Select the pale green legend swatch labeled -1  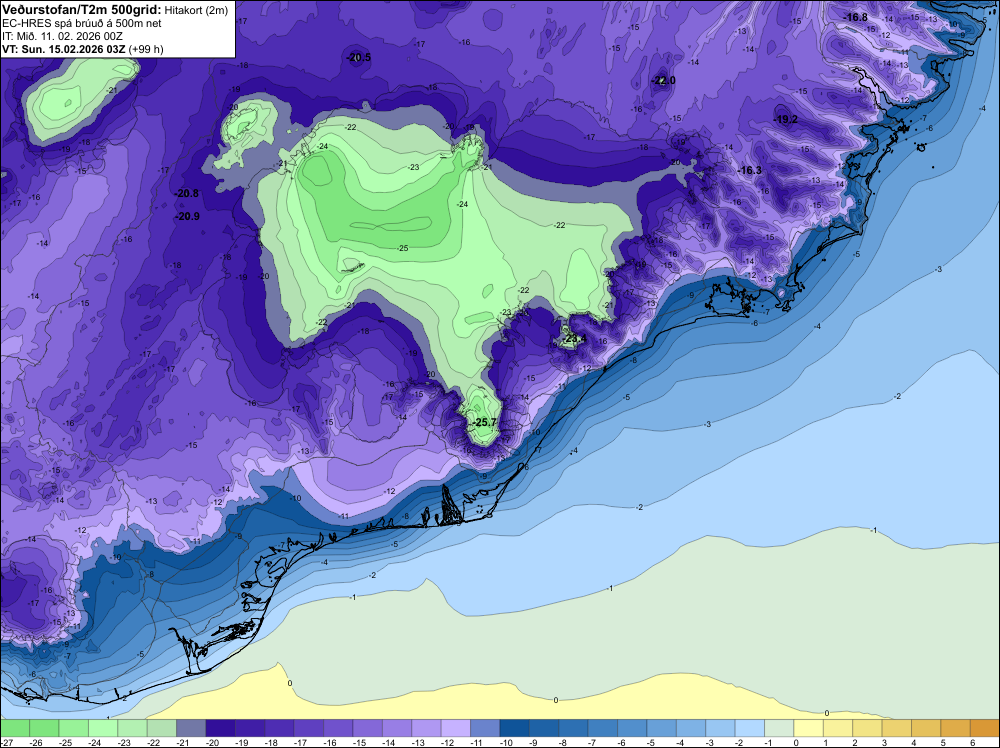tap(779, 728)
